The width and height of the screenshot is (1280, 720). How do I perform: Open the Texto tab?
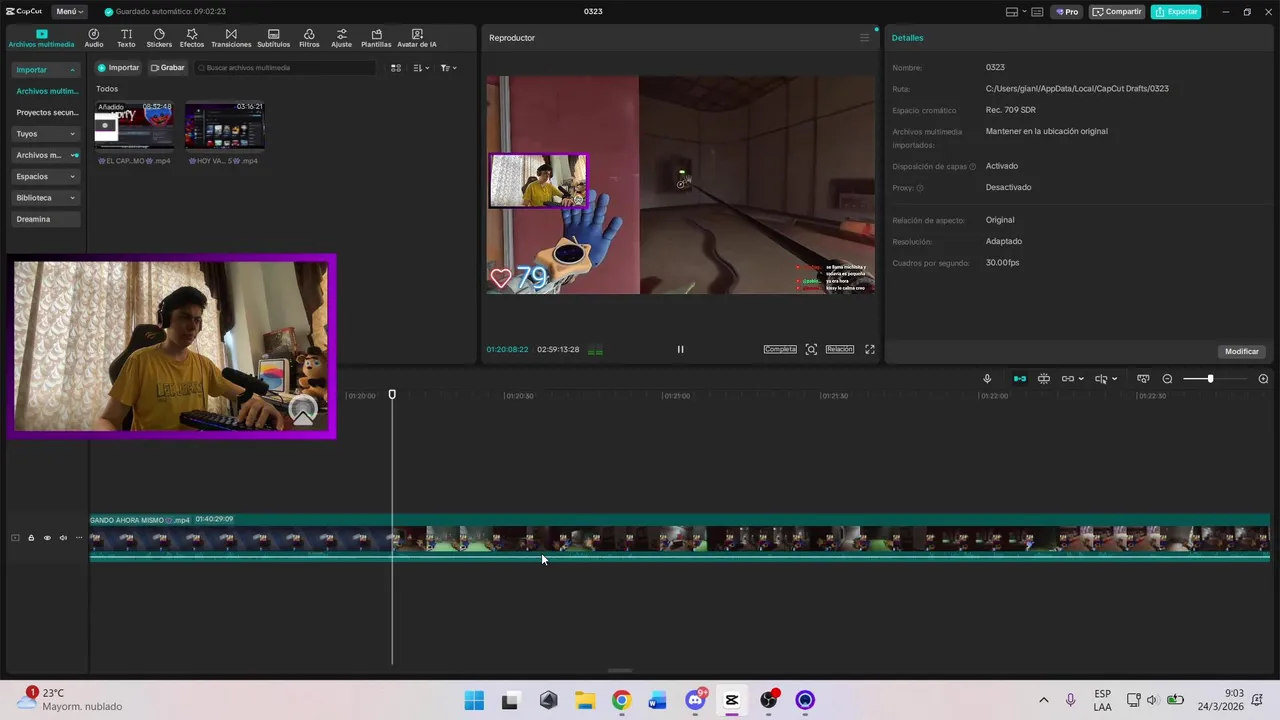tap(126, 38)
